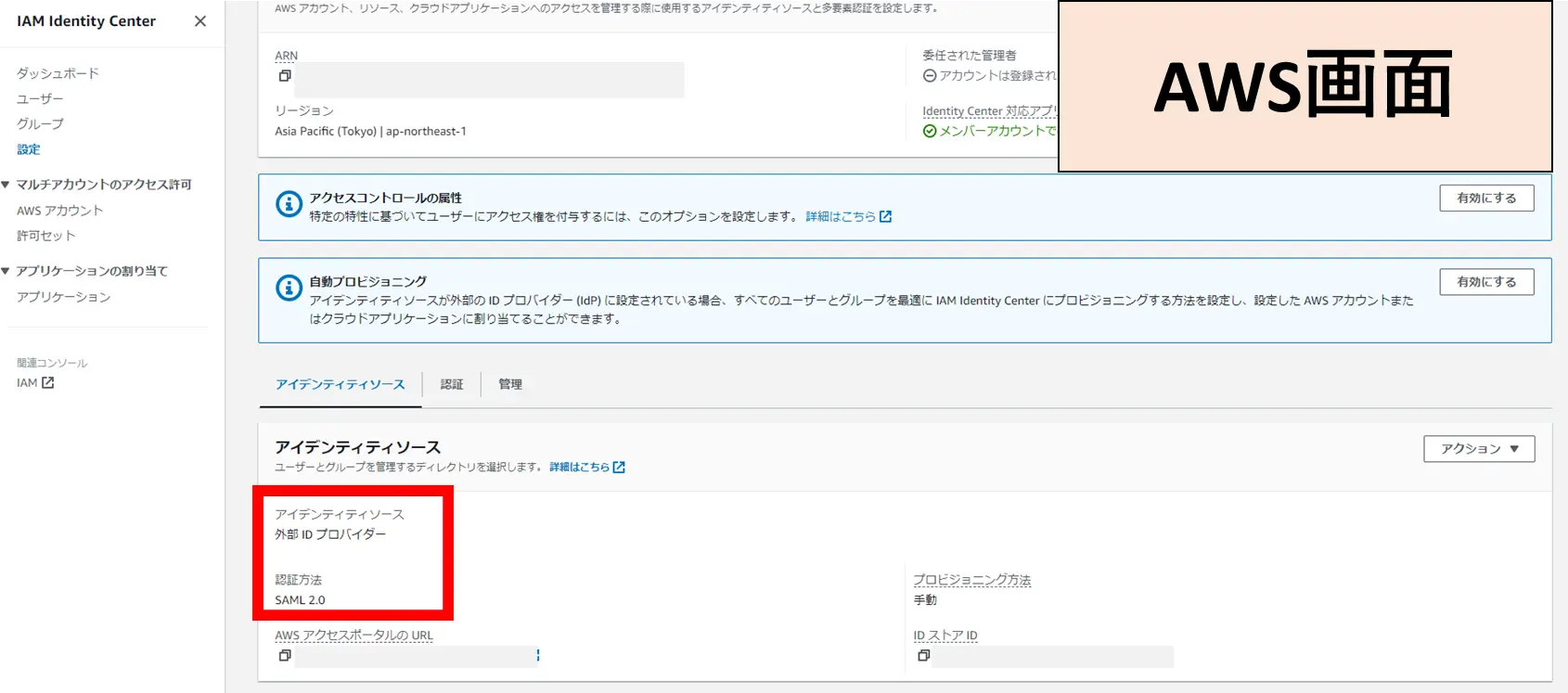Open the IAM external link icon
The height and width of the screenshot is (693, 1568).
point(48,382)
